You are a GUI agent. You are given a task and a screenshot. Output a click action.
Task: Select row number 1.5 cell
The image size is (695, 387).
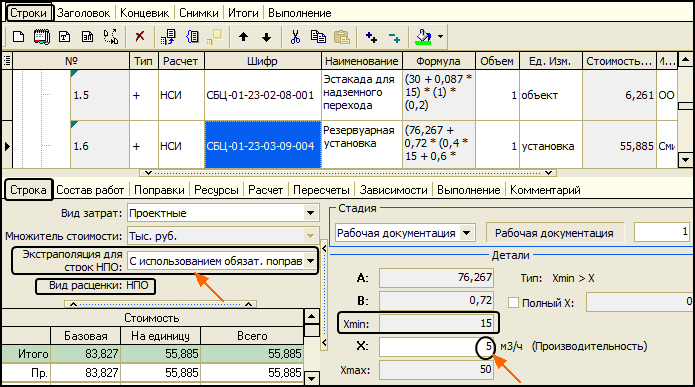coord(100,95)
